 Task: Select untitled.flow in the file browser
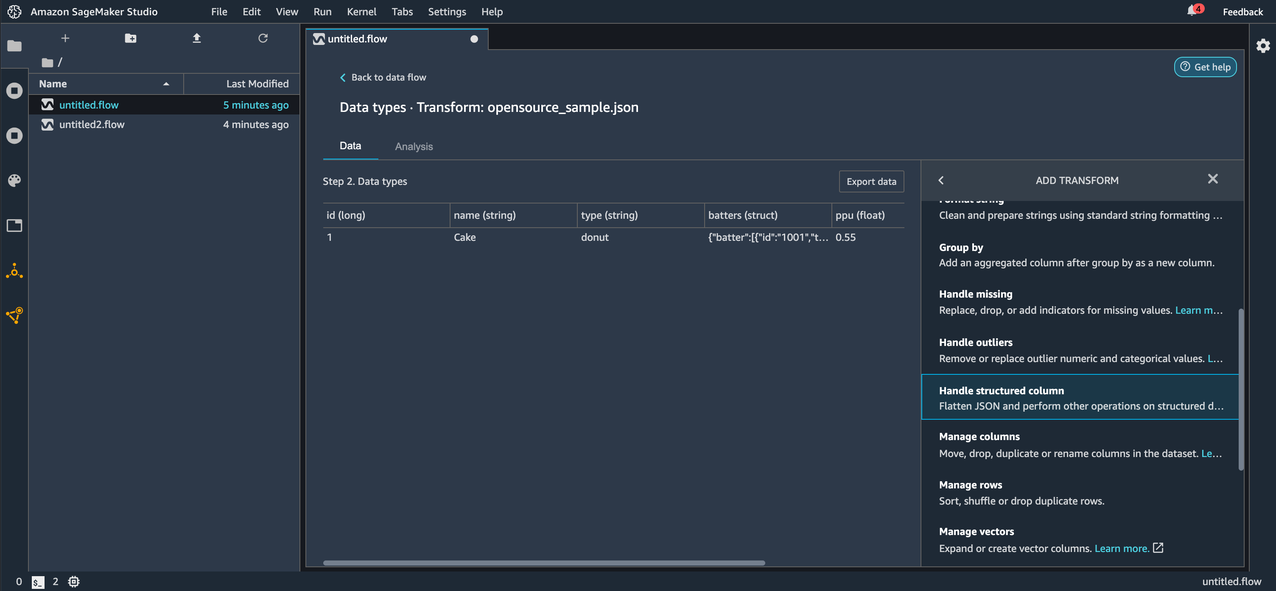coord(164,105)
